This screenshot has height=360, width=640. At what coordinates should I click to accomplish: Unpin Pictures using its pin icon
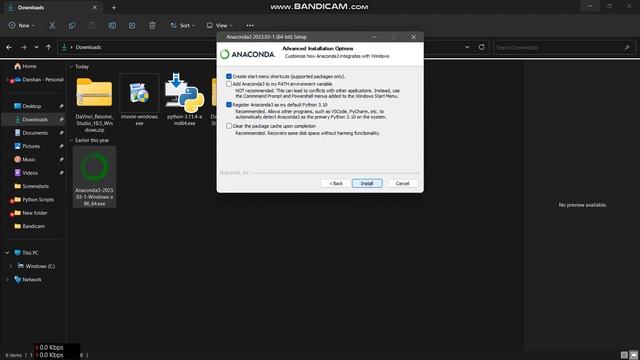pyautogui.click(x=61, y=146)
